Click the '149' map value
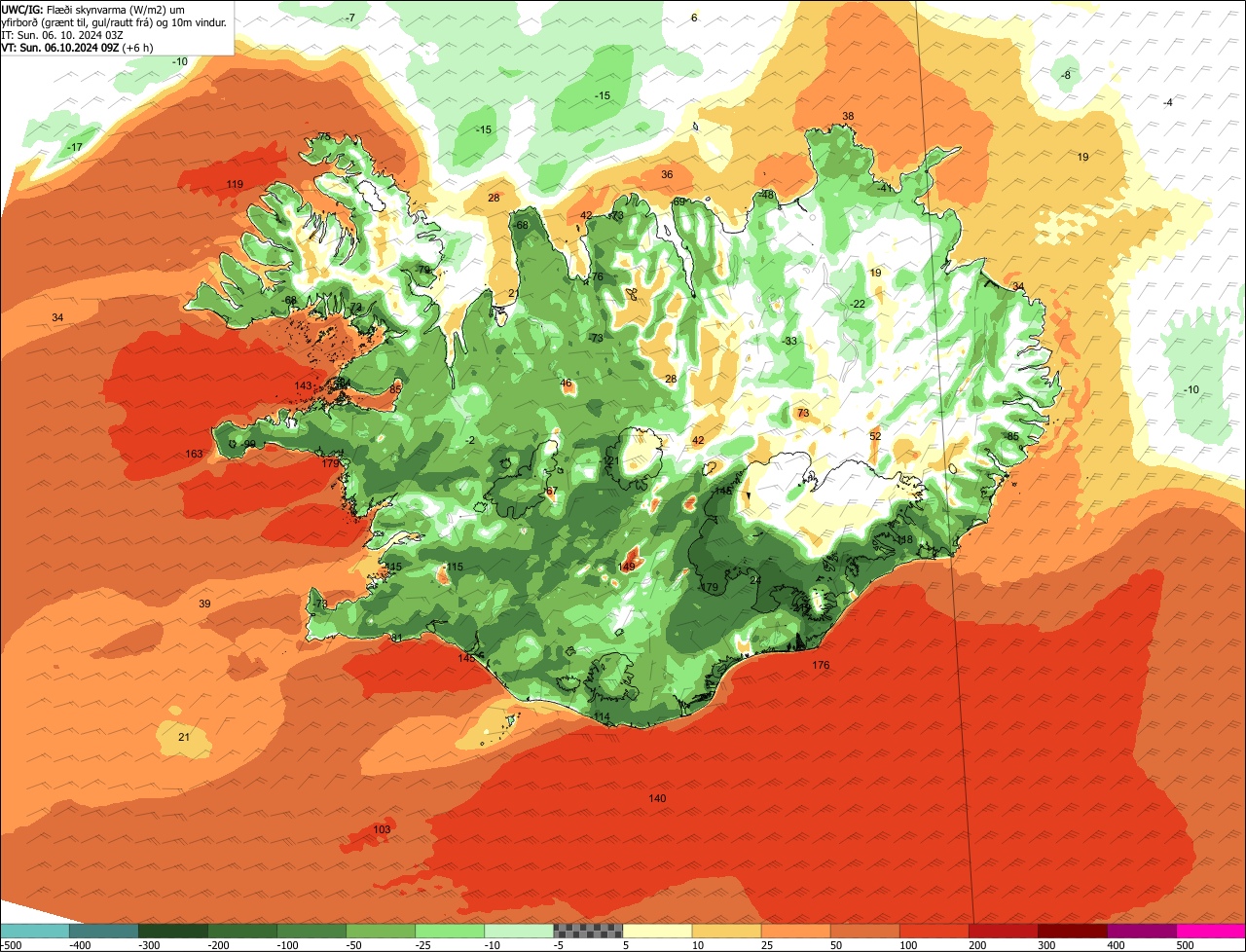Image resolution: width=1246 pixels, height=952 pixels. [627, 567]
